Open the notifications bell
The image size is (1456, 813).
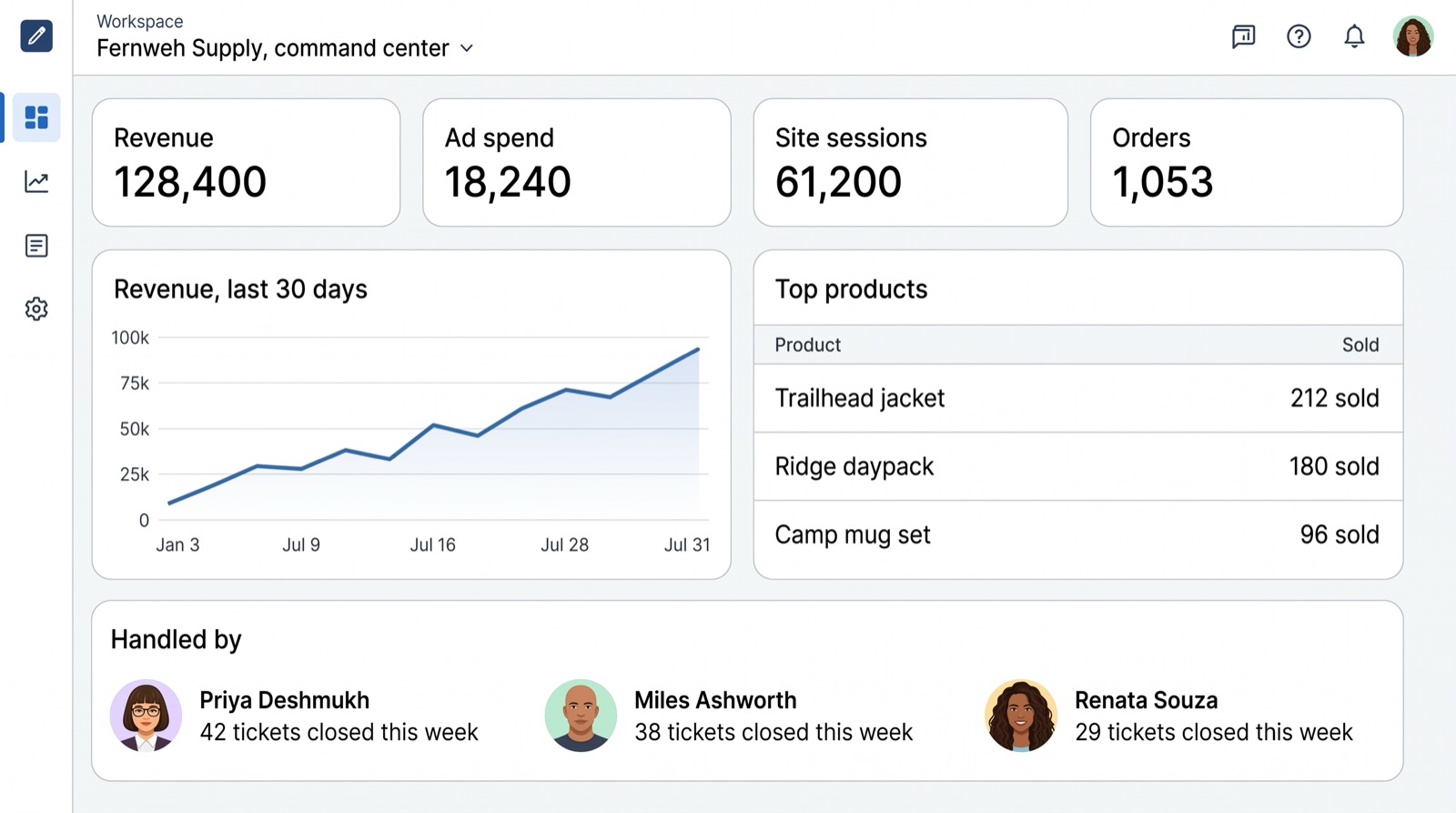coord(1354,36)
